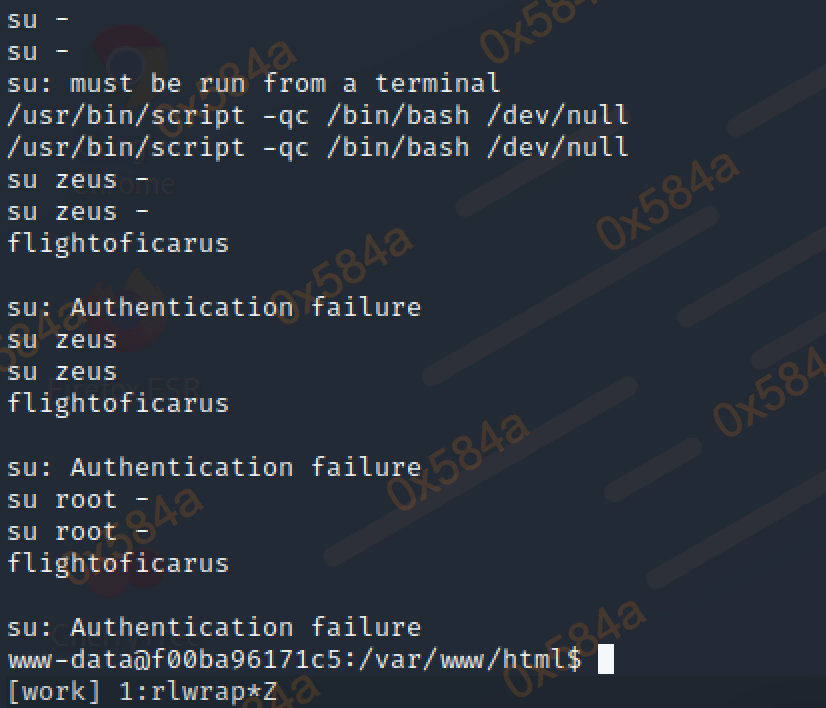Click the first flightoficarus password line
826x708 pixels.
(118, 243)
